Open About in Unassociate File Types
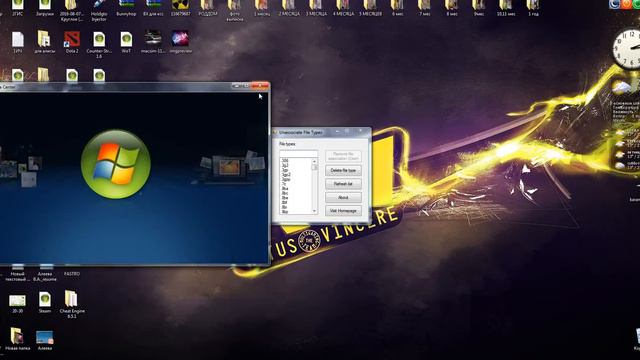Screen dimensions: 640x360 (x=343, y=198)
